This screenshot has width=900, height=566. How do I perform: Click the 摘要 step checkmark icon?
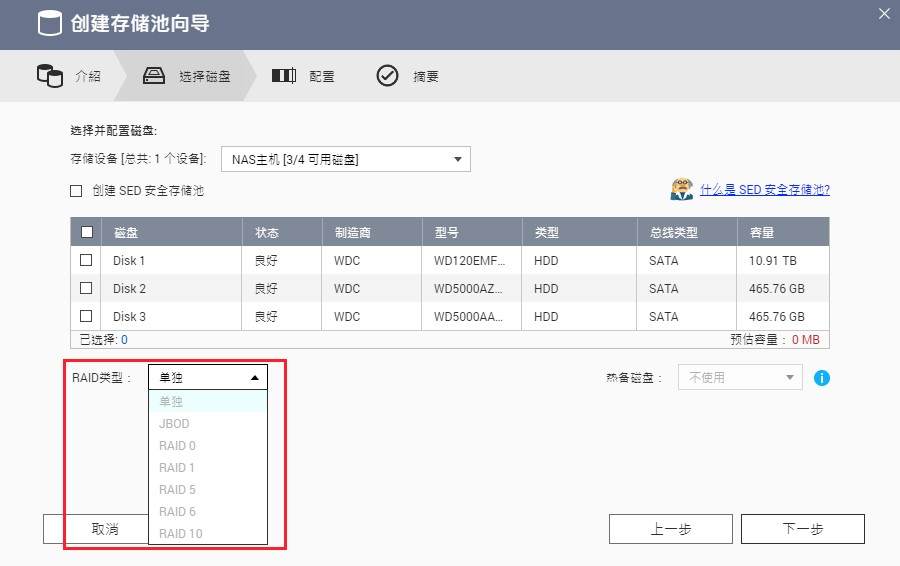[387, 76]
